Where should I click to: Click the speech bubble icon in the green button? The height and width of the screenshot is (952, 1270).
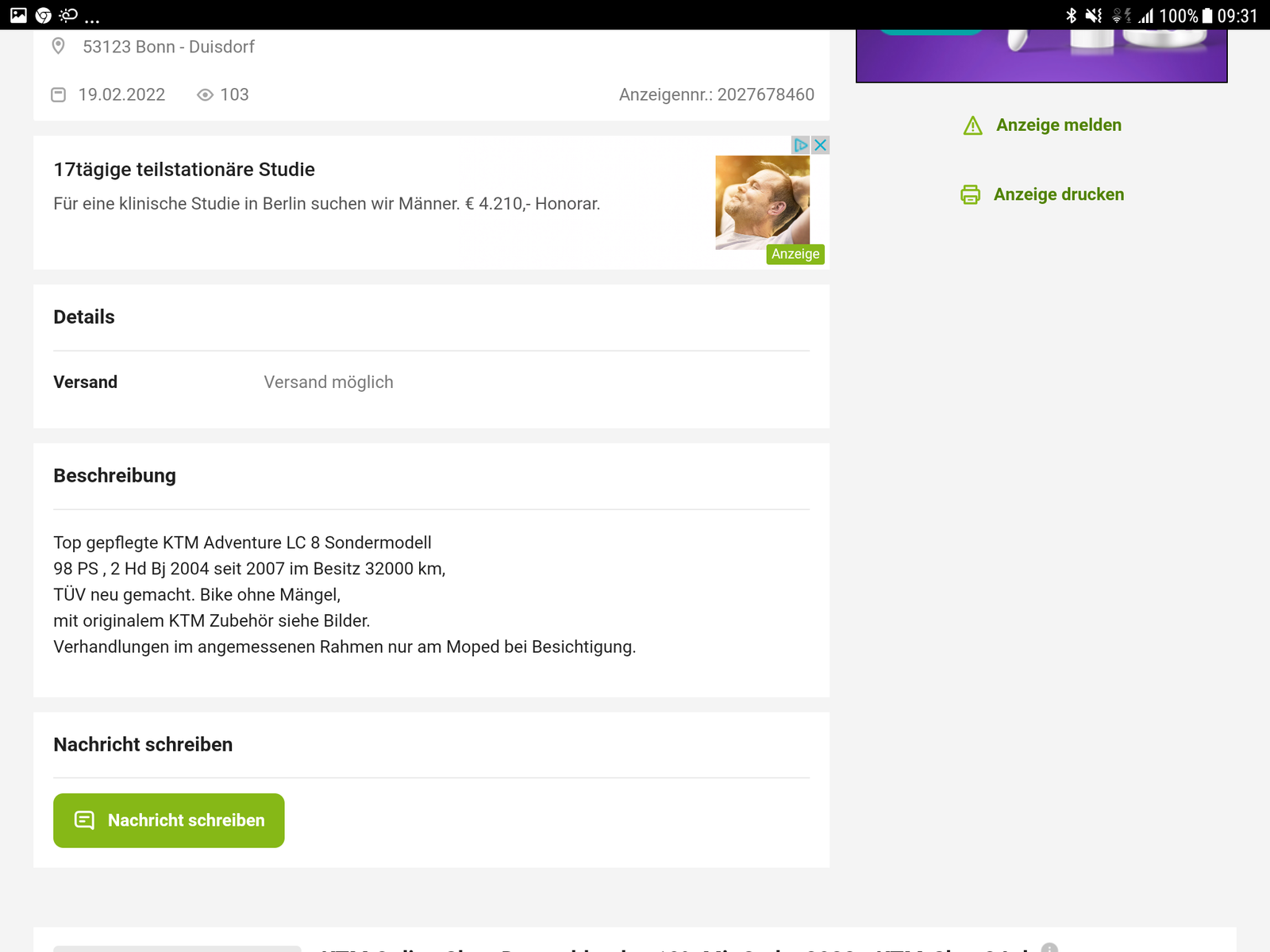pyautogui.click(x=84, y=820)
